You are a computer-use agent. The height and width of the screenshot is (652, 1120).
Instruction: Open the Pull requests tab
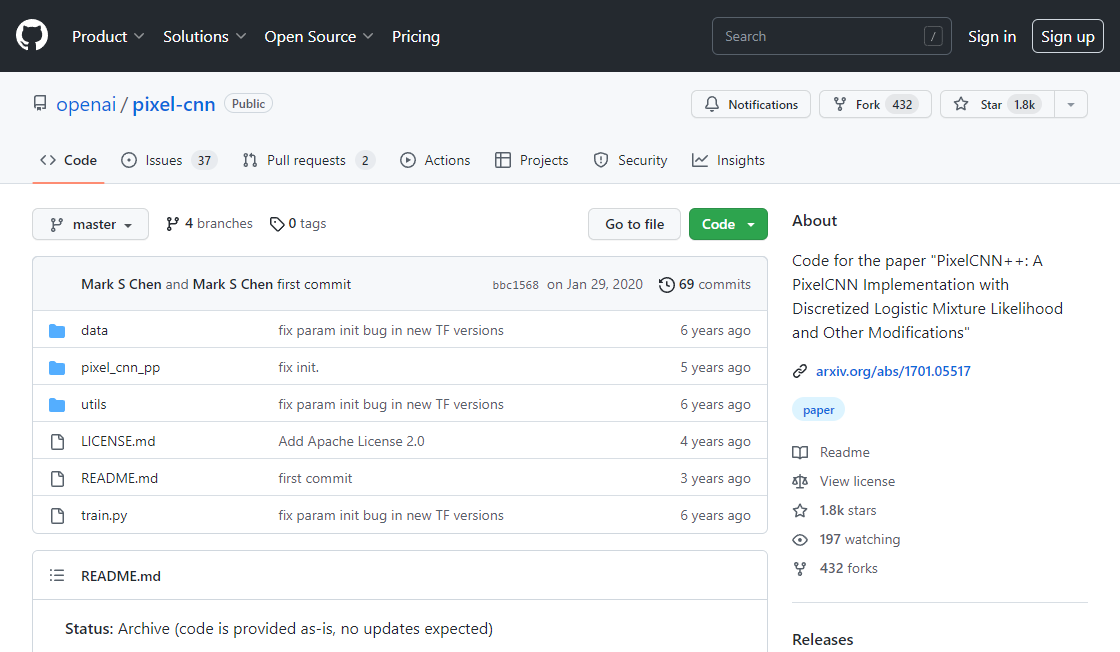(x=307, y=161)
